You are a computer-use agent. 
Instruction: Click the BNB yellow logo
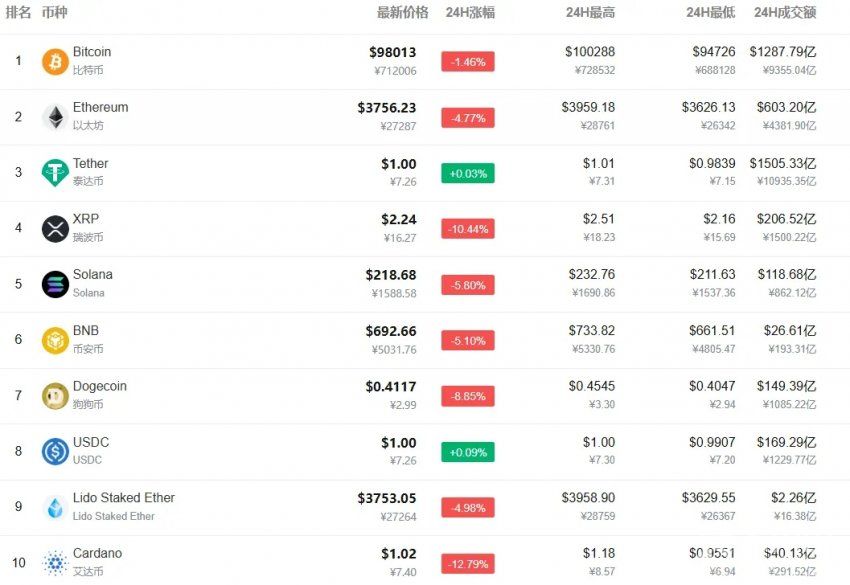pos(55,340)
